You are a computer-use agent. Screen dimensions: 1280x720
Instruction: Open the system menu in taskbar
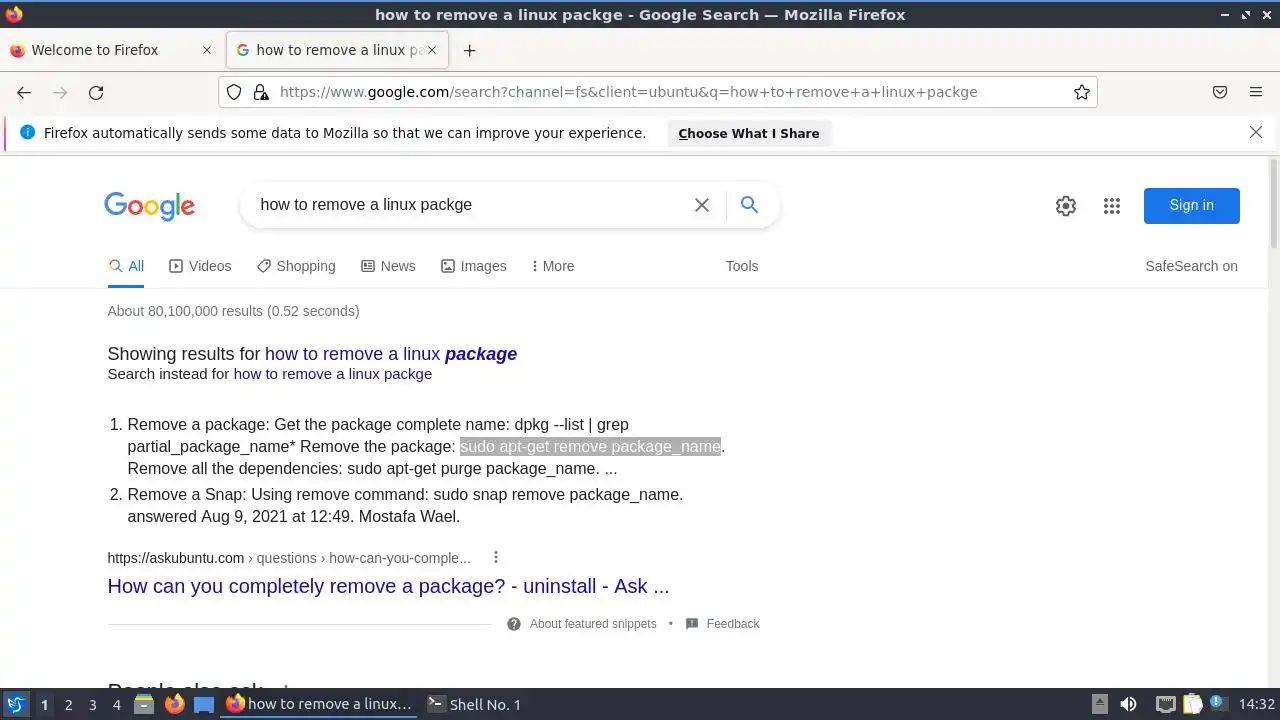click(x=15, y=704)
